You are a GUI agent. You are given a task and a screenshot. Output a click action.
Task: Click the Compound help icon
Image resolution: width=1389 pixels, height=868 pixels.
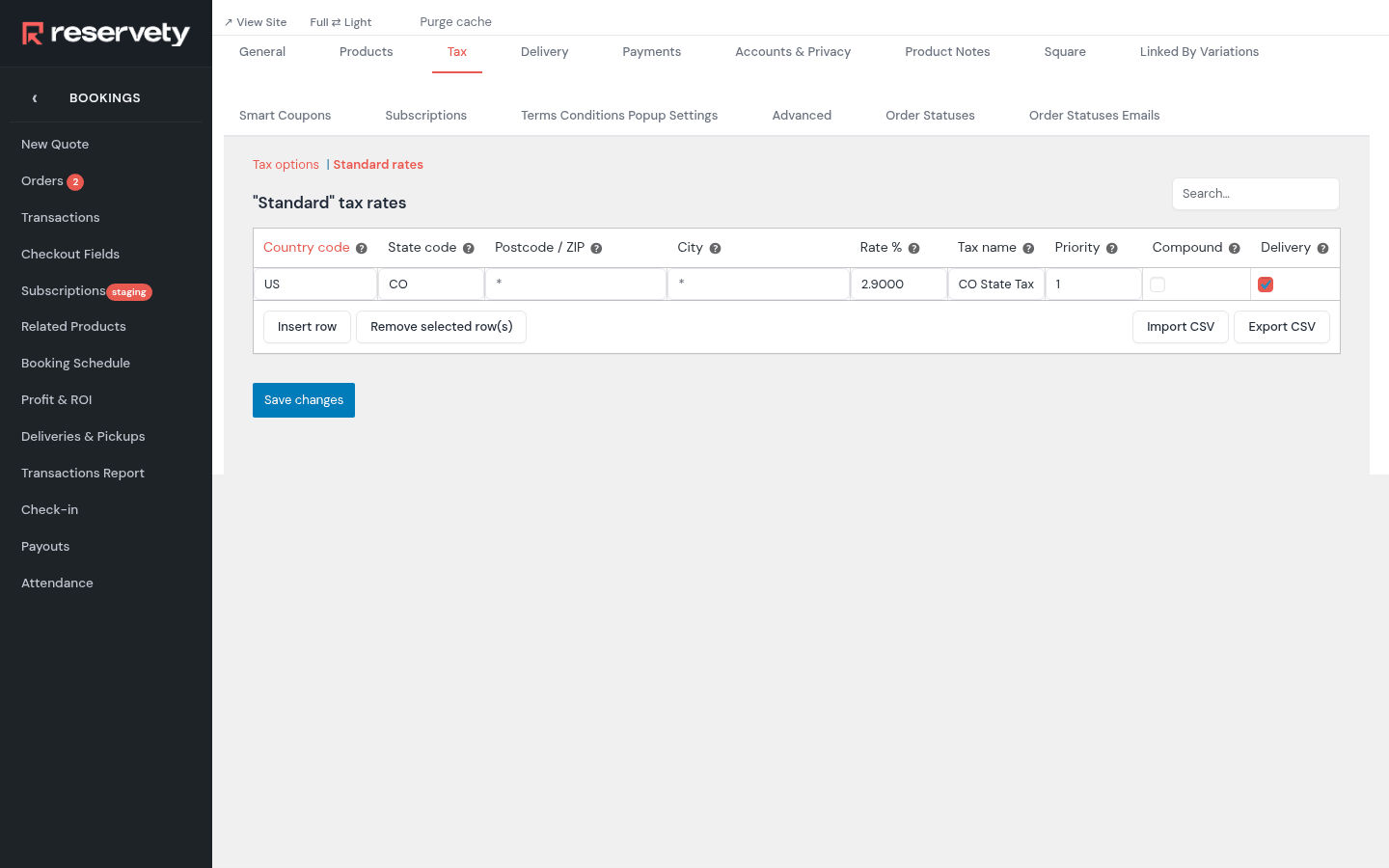point(1235,249)
